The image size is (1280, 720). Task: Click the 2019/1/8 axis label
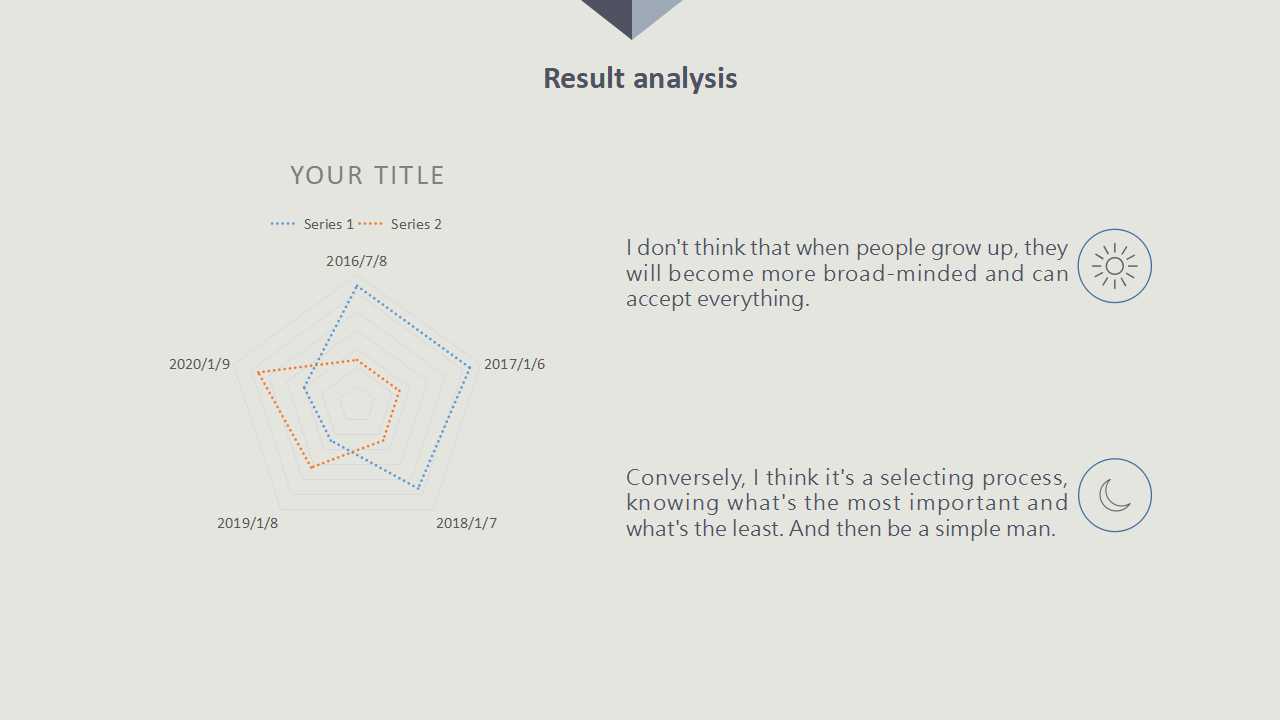tap(247, 523)
